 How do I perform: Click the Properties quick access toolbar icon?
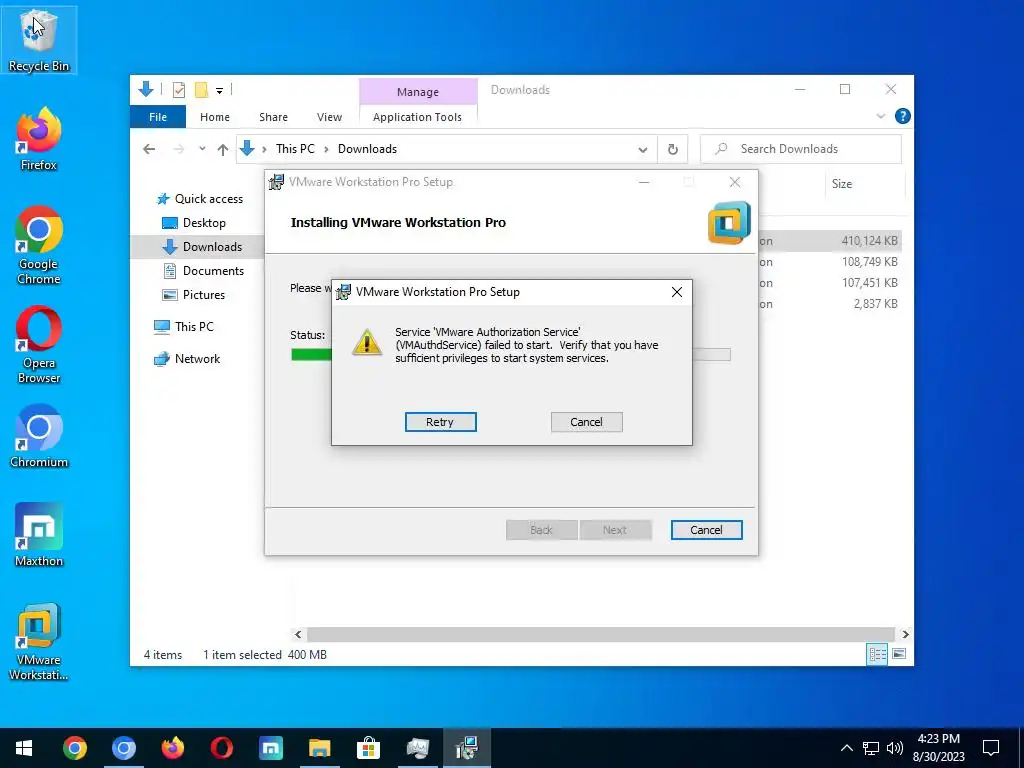click(x=179, y=90)
